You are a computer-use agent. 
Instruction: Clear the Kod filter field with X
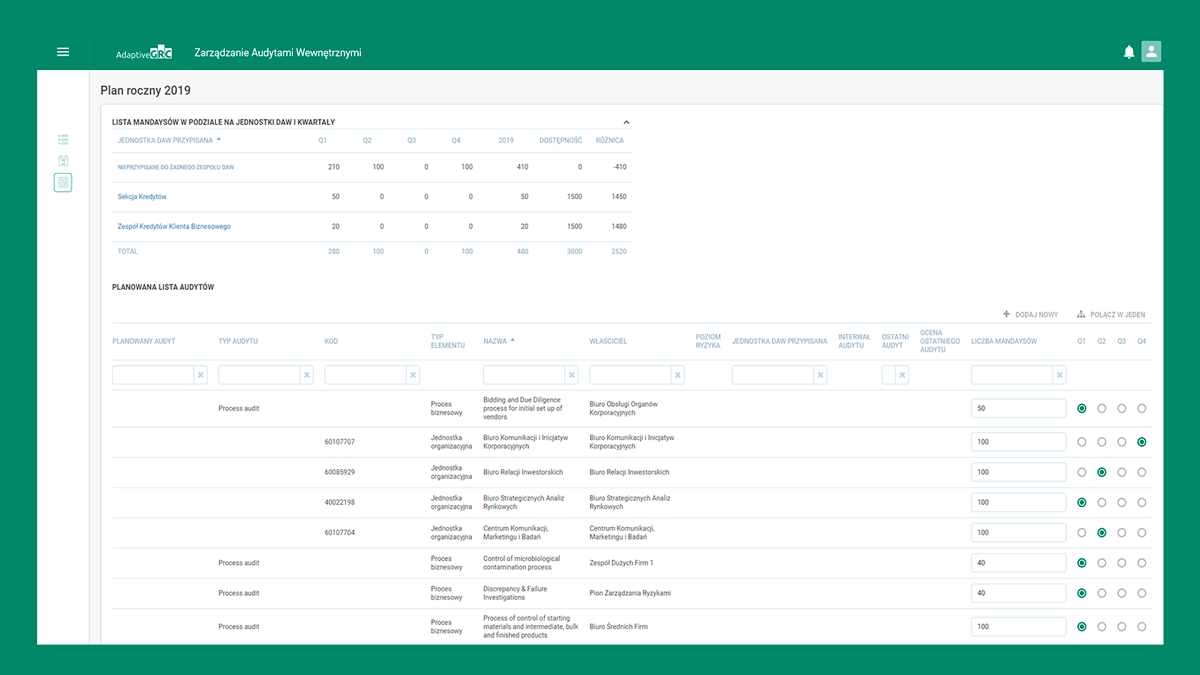click(x=413, y=375)
